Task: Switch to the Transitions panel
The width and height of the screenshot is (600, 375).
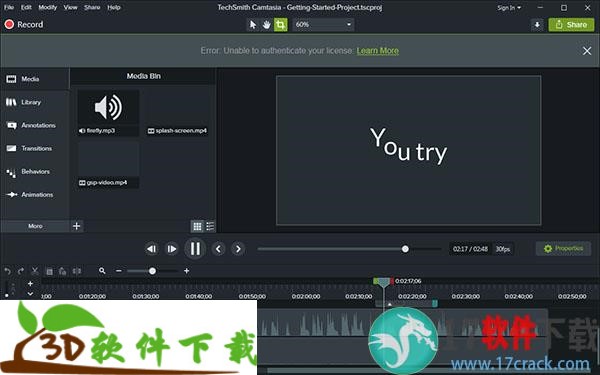Action: 29,148
